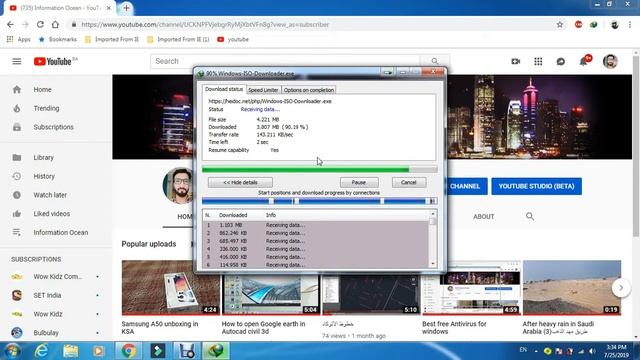Open the YouTube messages icon
Viewport: 640px width, 360px height.
(561, 61)
